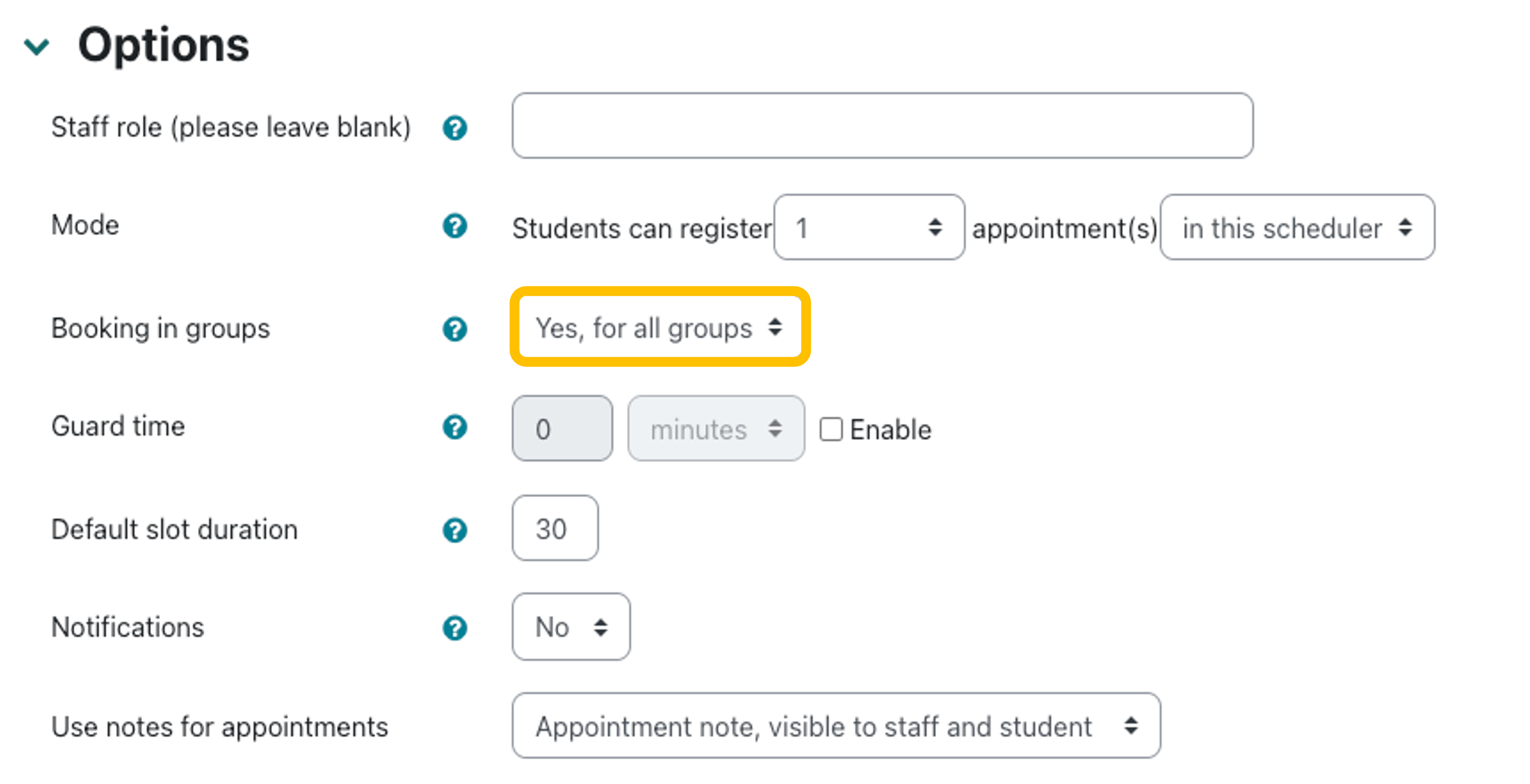Open the Guard time minutes unit dropdown

point(716,429)
